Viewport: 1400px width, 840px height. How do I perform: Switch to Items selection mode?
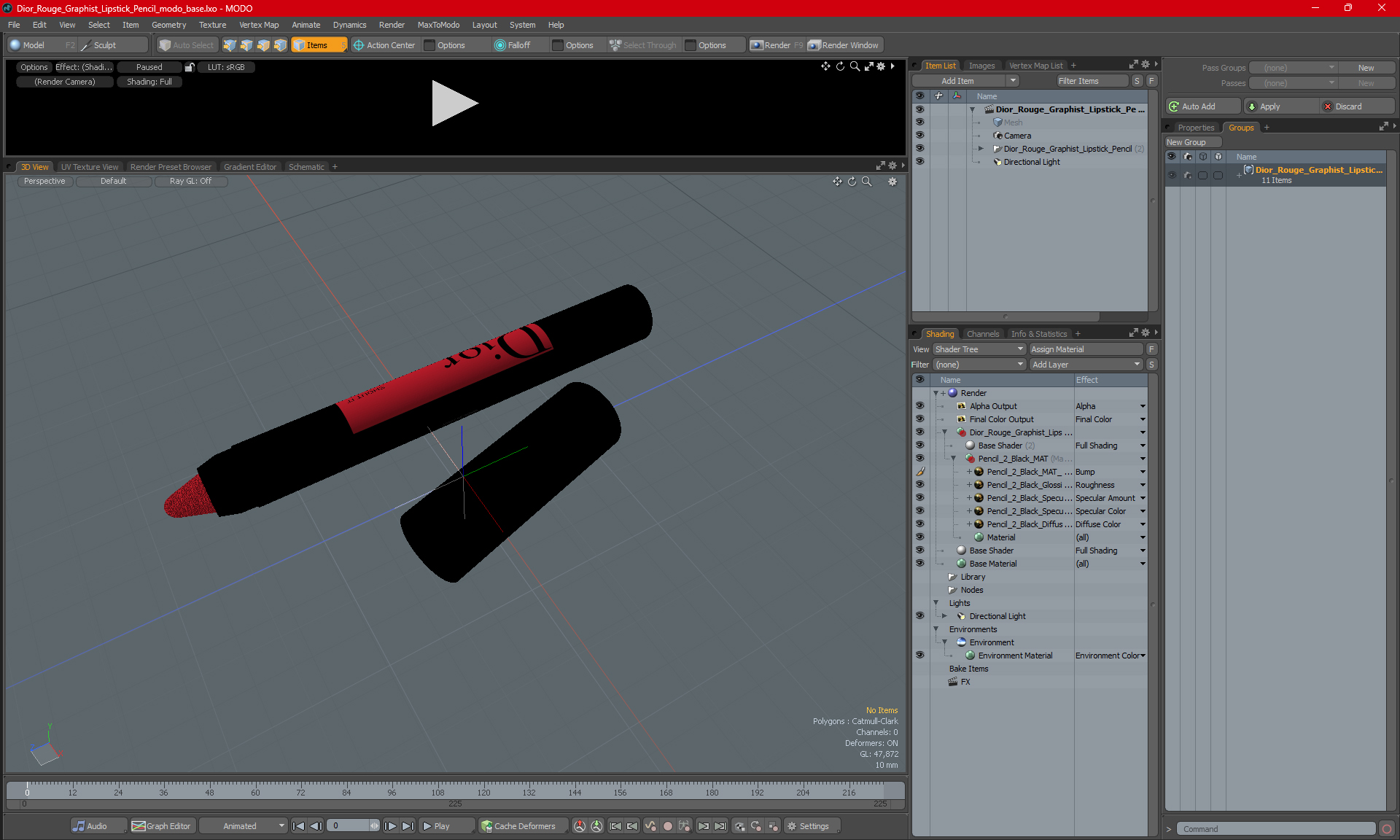[319, 45]
